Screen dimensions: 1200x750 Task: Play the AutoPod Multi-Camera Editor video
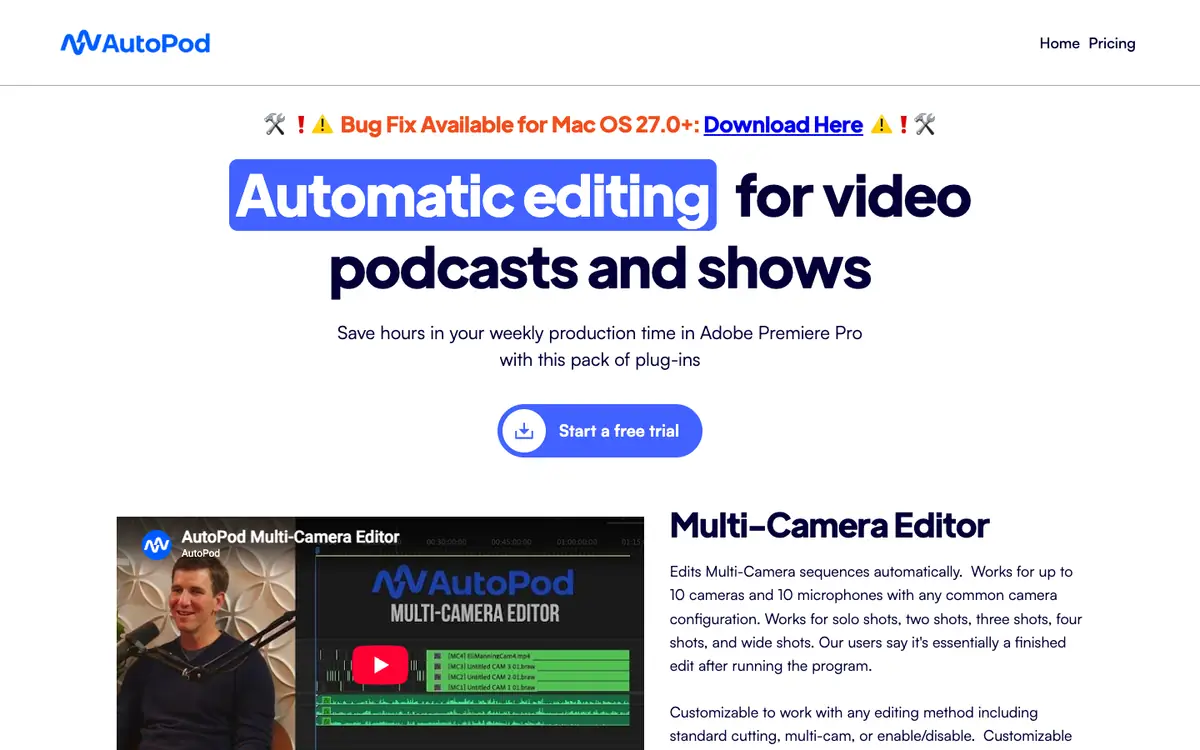point(380,665)
